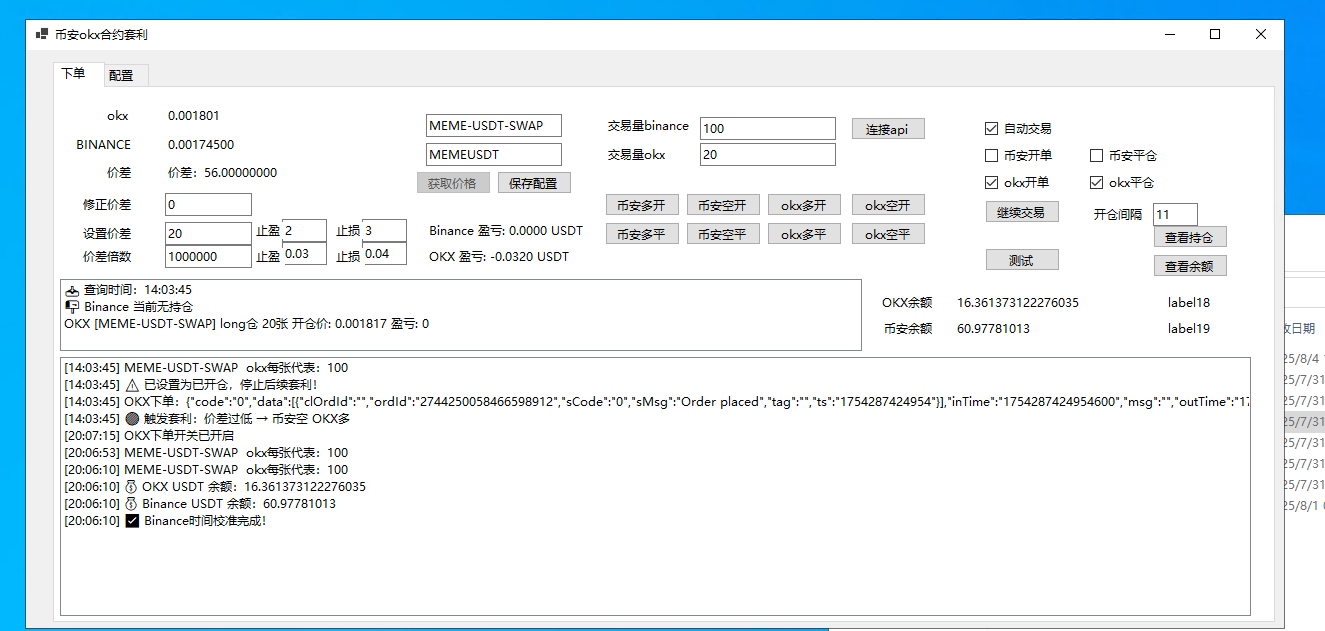Focus the MEME-USDT-SWAP symbol field
The width and height of the screenshot is (1325, 631).
pyautogui.click(x=494, y=126)
